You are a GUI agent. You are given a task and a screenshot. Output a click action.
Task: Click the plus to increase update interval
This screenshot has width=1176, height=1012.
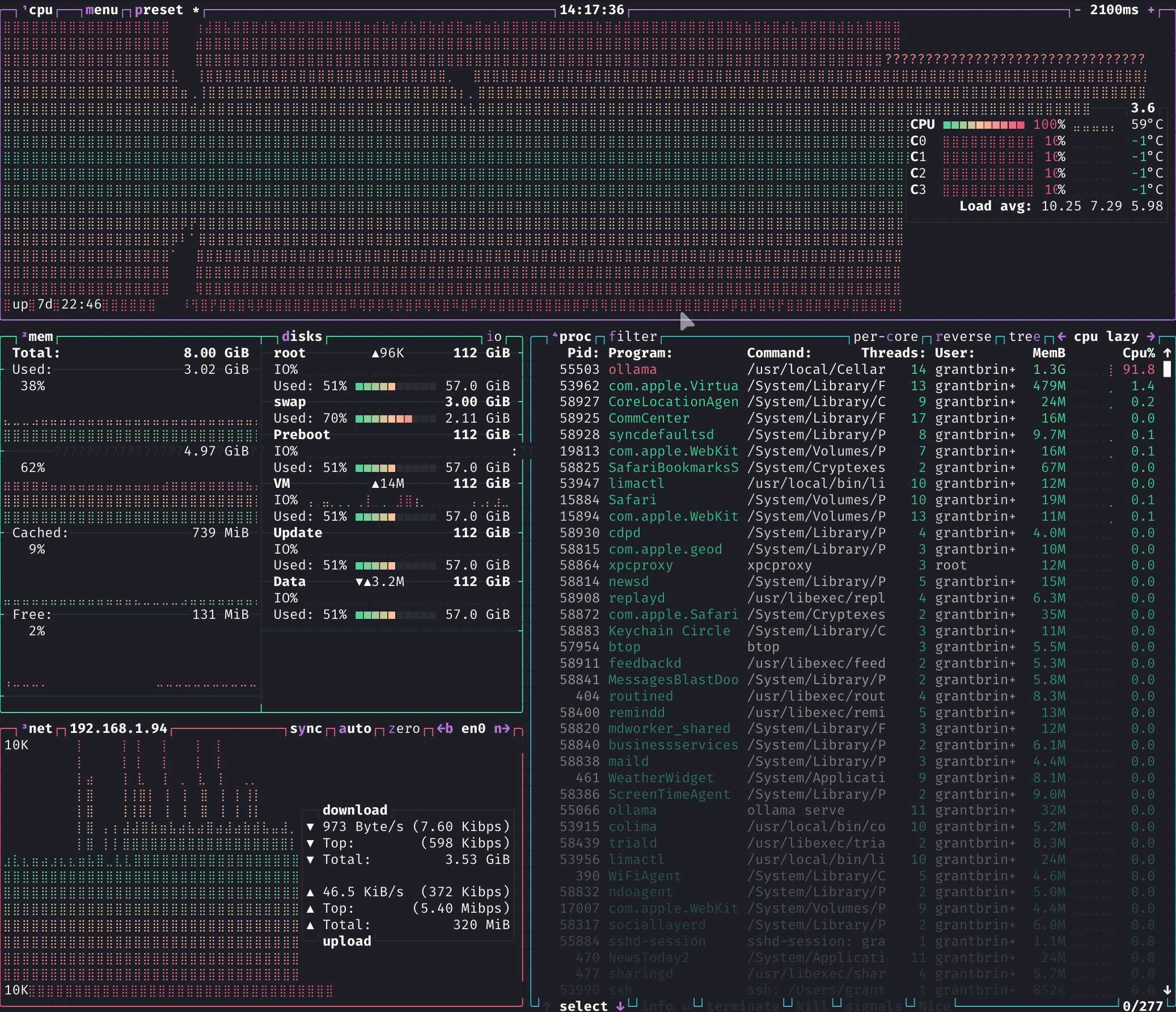click(1151, 10)
